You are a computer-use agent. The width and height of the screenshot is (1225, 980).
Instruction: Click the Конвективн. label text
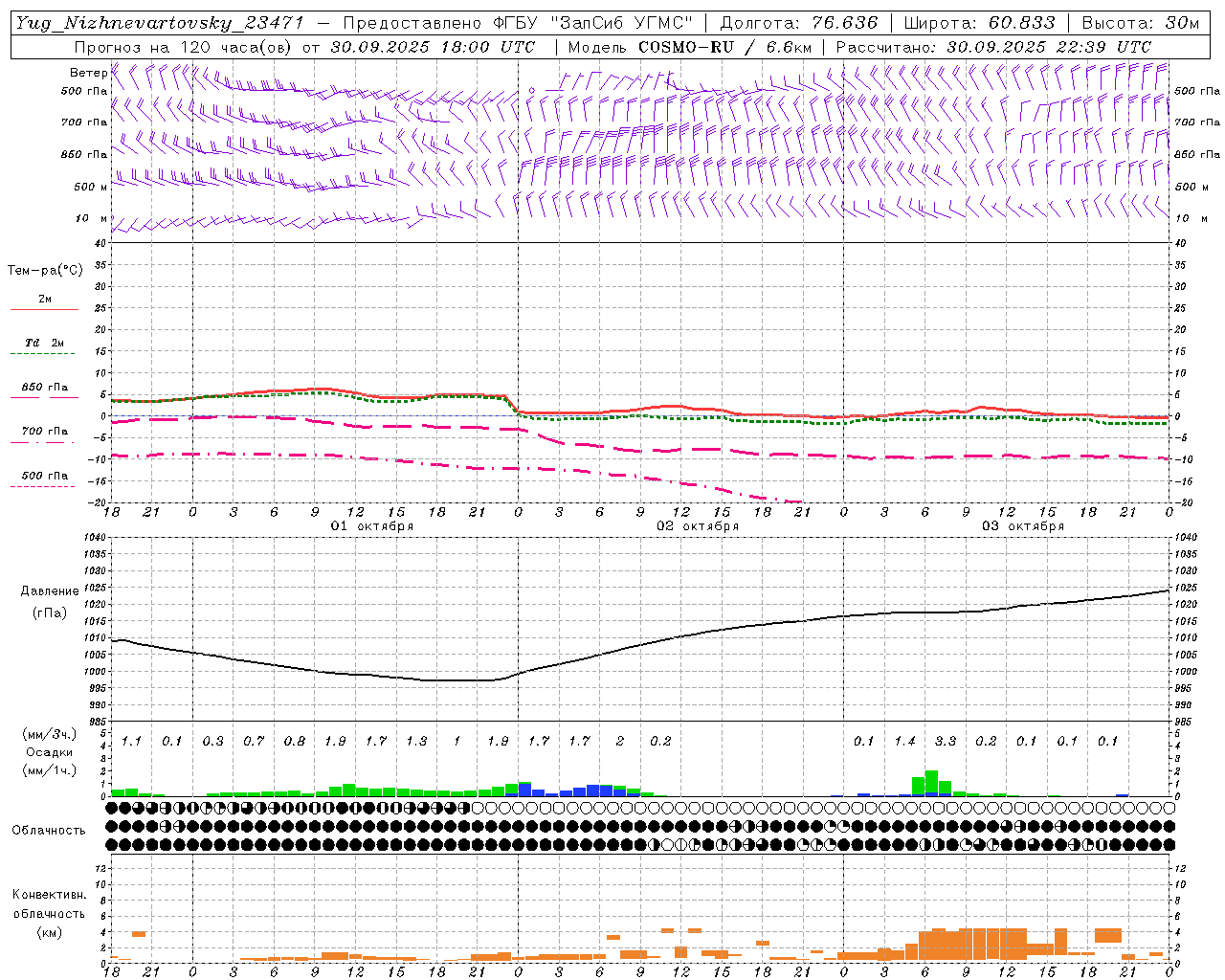[x=49, y=895]
